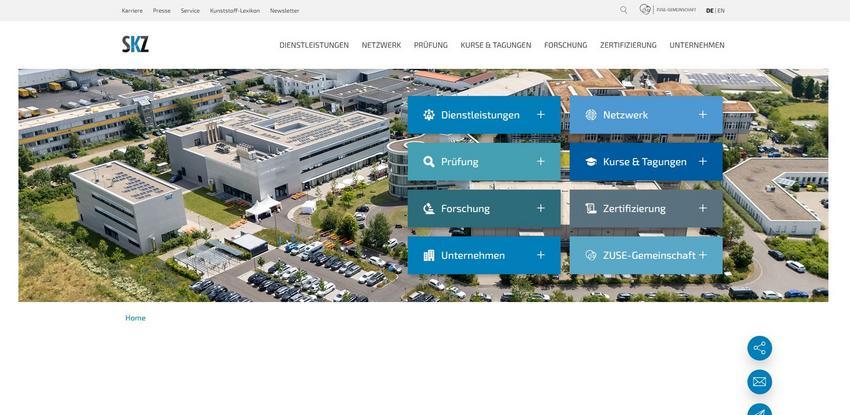Click the Unternehmen building icon
The height and width of the screenshot is (415, 850).
point(429,255)
